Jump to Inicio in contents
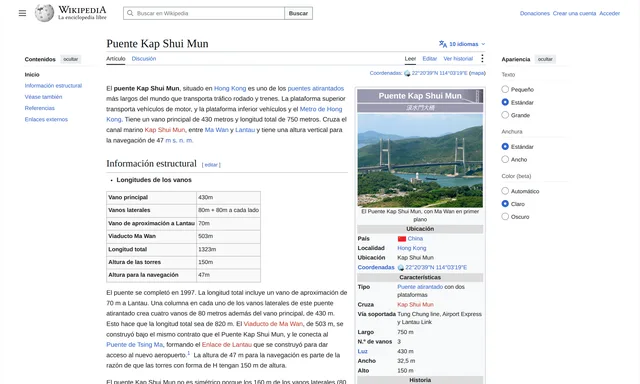The width and height of the screenshot is (640, 384). point(32,75)
